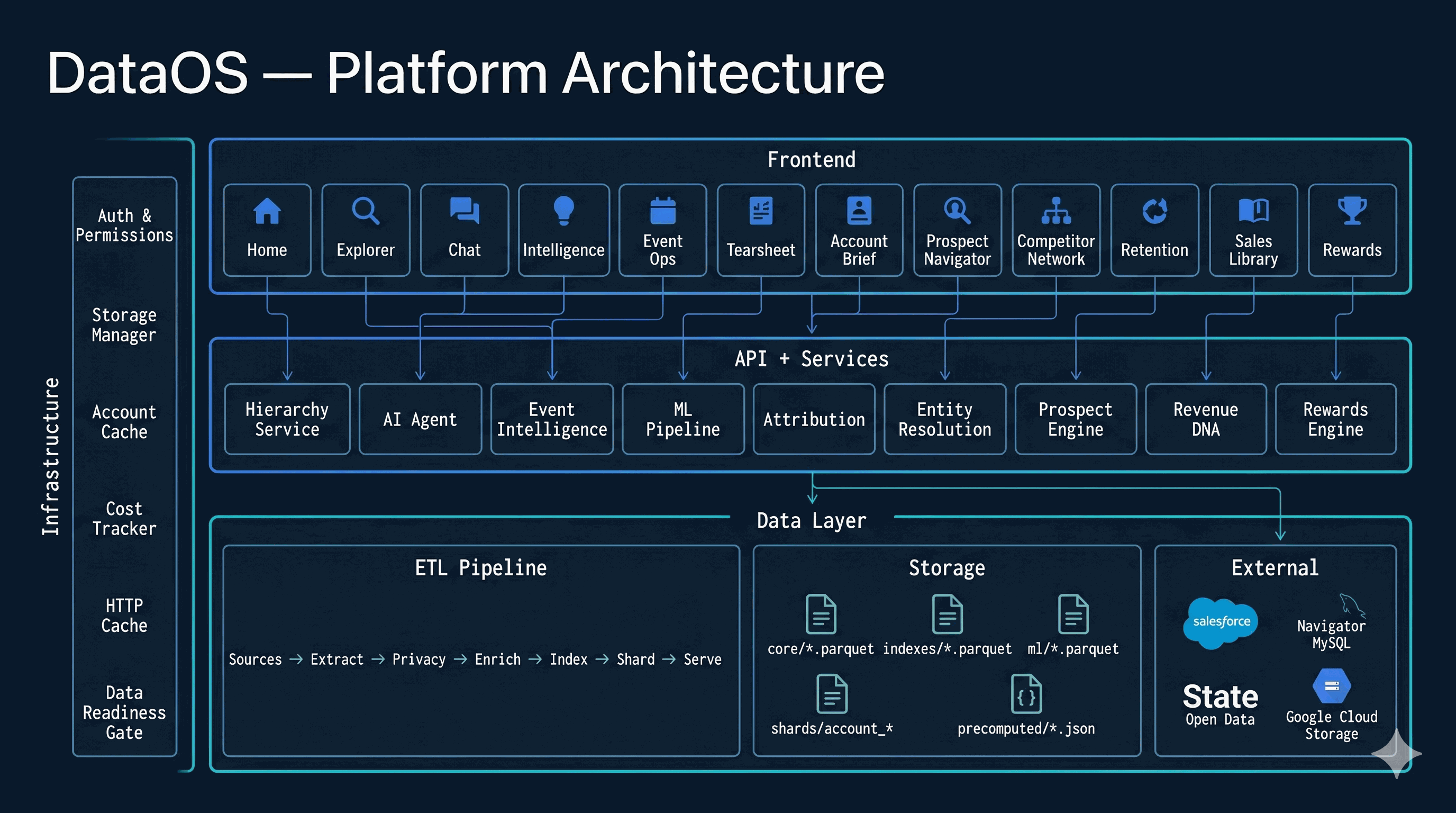Click the Chat speech bubbles icon
Image resolution: width=1456 pixels, height=813 pixels.
pyautogui.click(x=465, y=211)
